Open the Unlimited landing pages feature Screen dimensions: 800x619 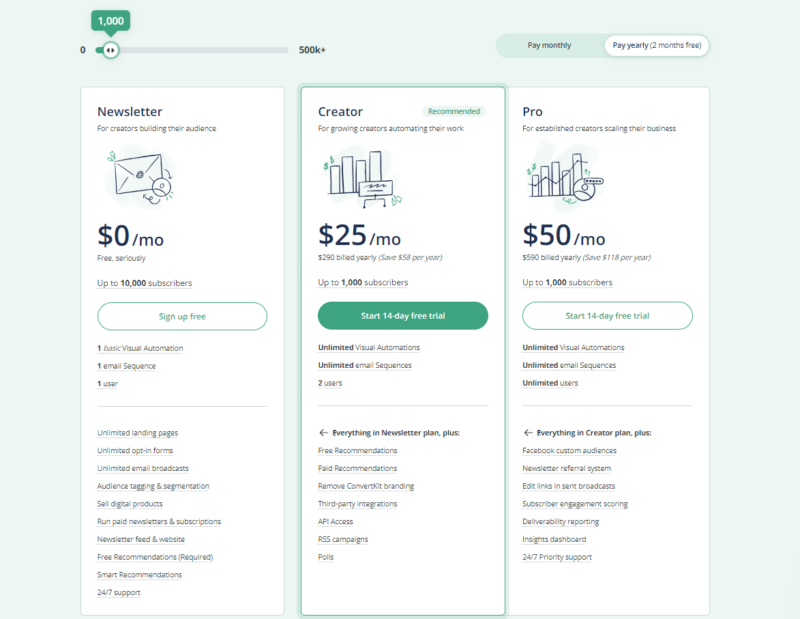click(138, 432)
